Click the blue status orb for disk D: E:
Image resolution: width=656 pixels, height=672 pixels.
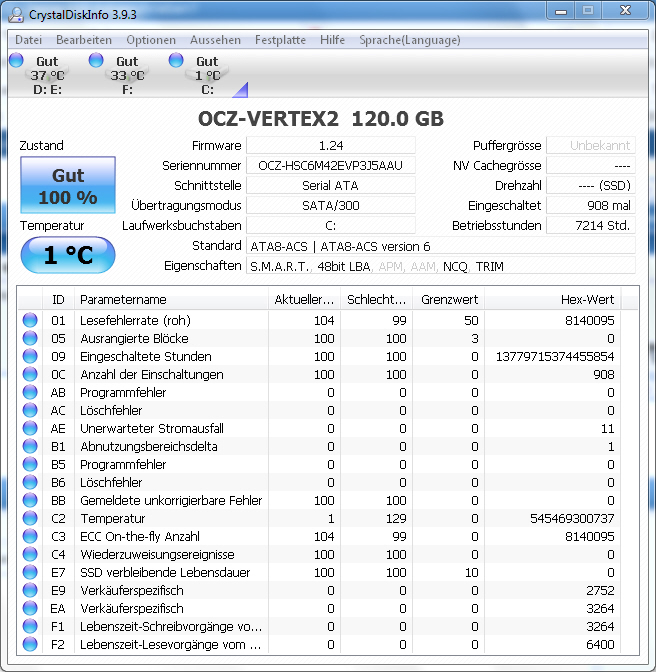click(16, 60)
